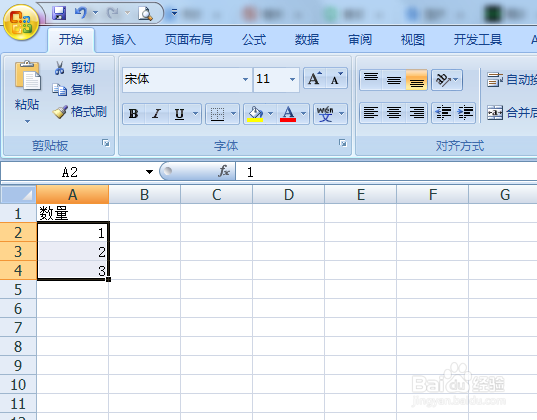Screen dimensions: 537x420
Task: Select cell A3 containing 2
Action: [x=73, y=251]
